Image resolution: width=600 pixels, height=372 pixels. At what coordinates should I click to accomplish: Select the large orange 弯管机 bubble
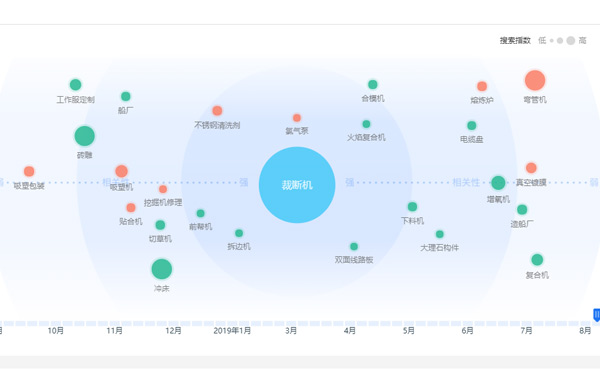click(x=535, y=80)
